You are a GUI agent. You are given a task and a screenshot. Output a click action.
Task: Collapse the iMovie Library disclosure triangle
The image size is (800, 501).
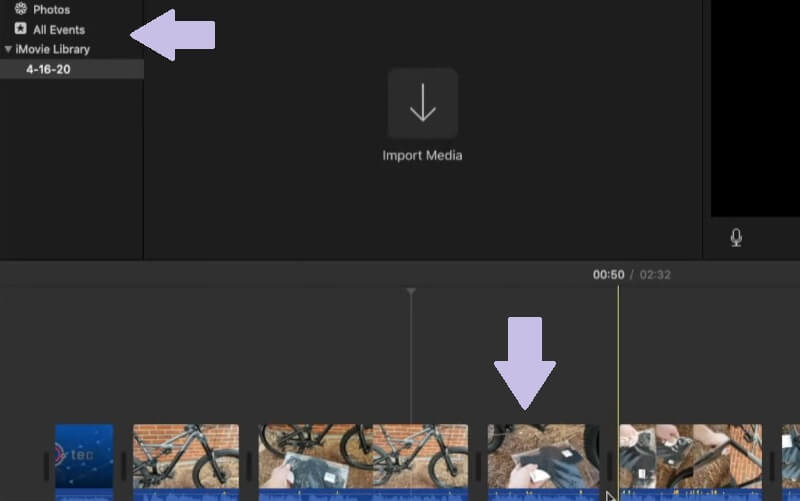[x=8, y=49]
